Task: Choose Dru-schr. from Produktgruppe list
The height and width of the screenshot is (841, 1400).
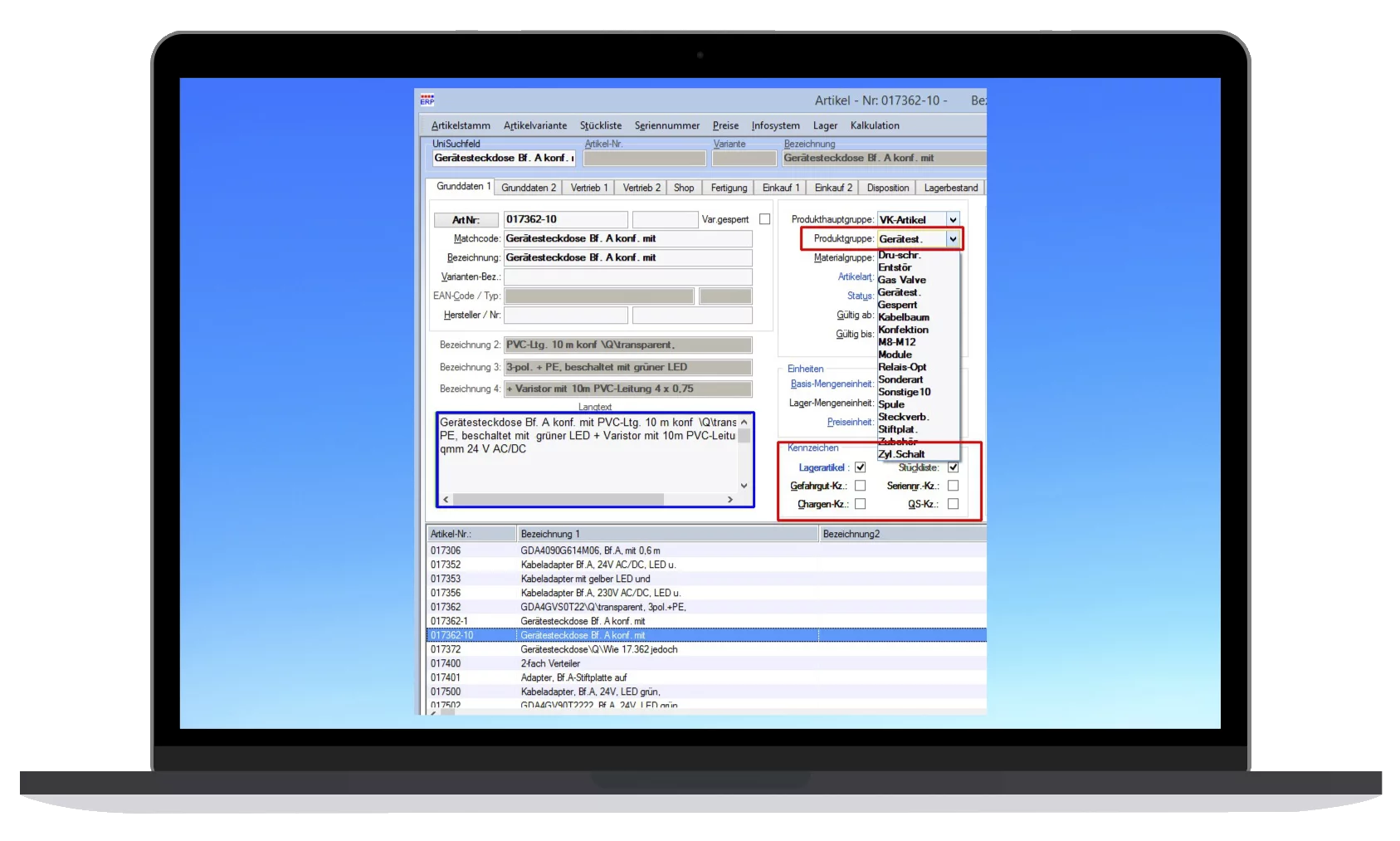Action: click(x=918, y=255)
